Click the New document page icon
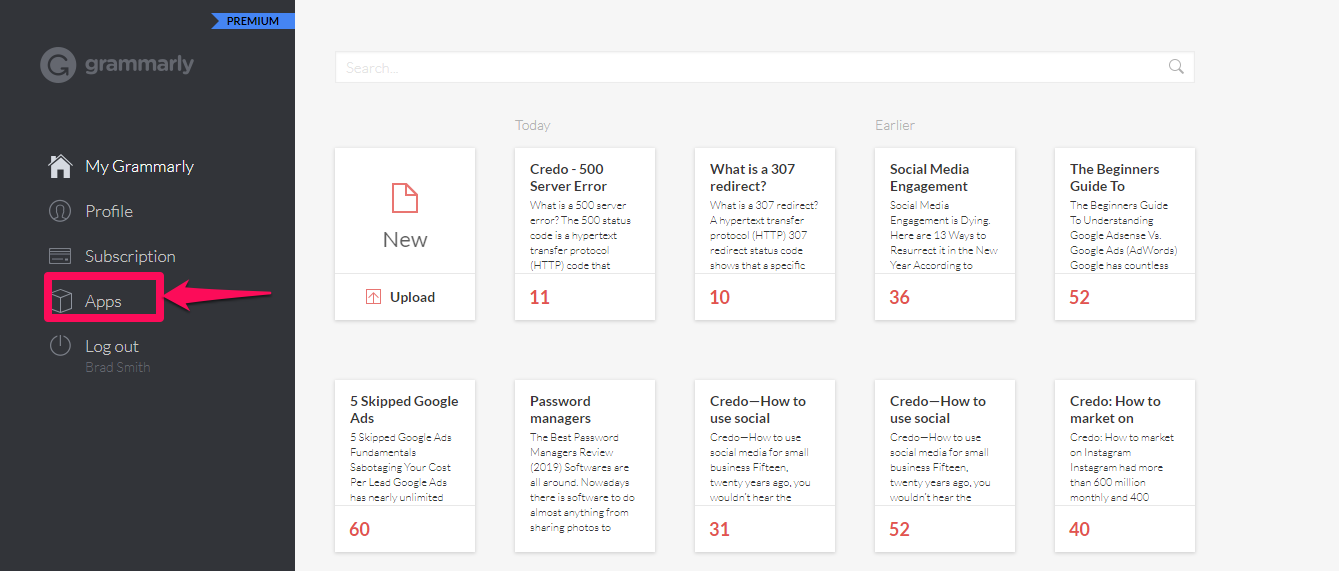The image size is (1339, 571). coord(405,198)
